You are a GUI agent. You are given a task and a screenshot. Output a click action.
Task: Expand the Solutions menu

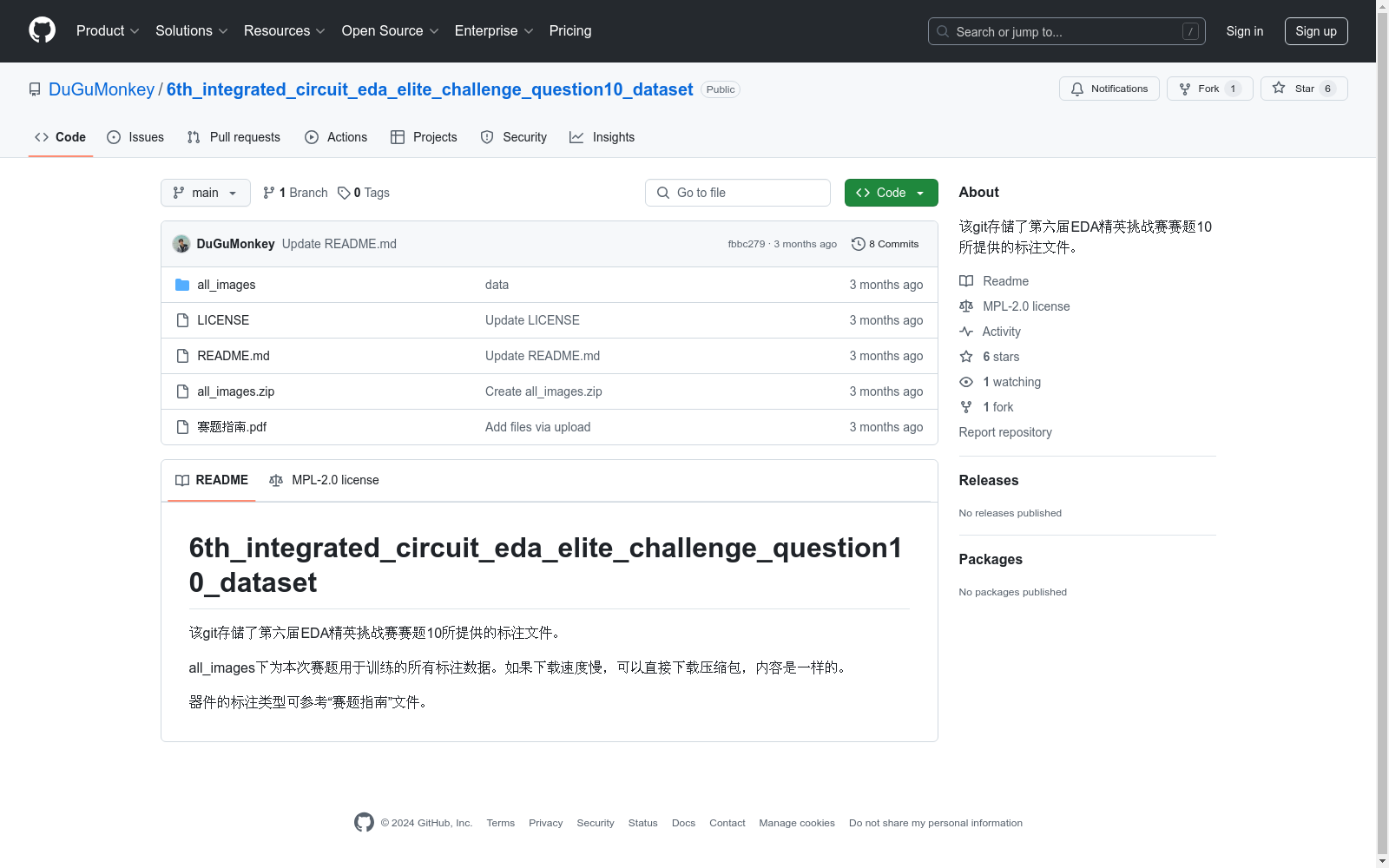(x=191, y=31)
